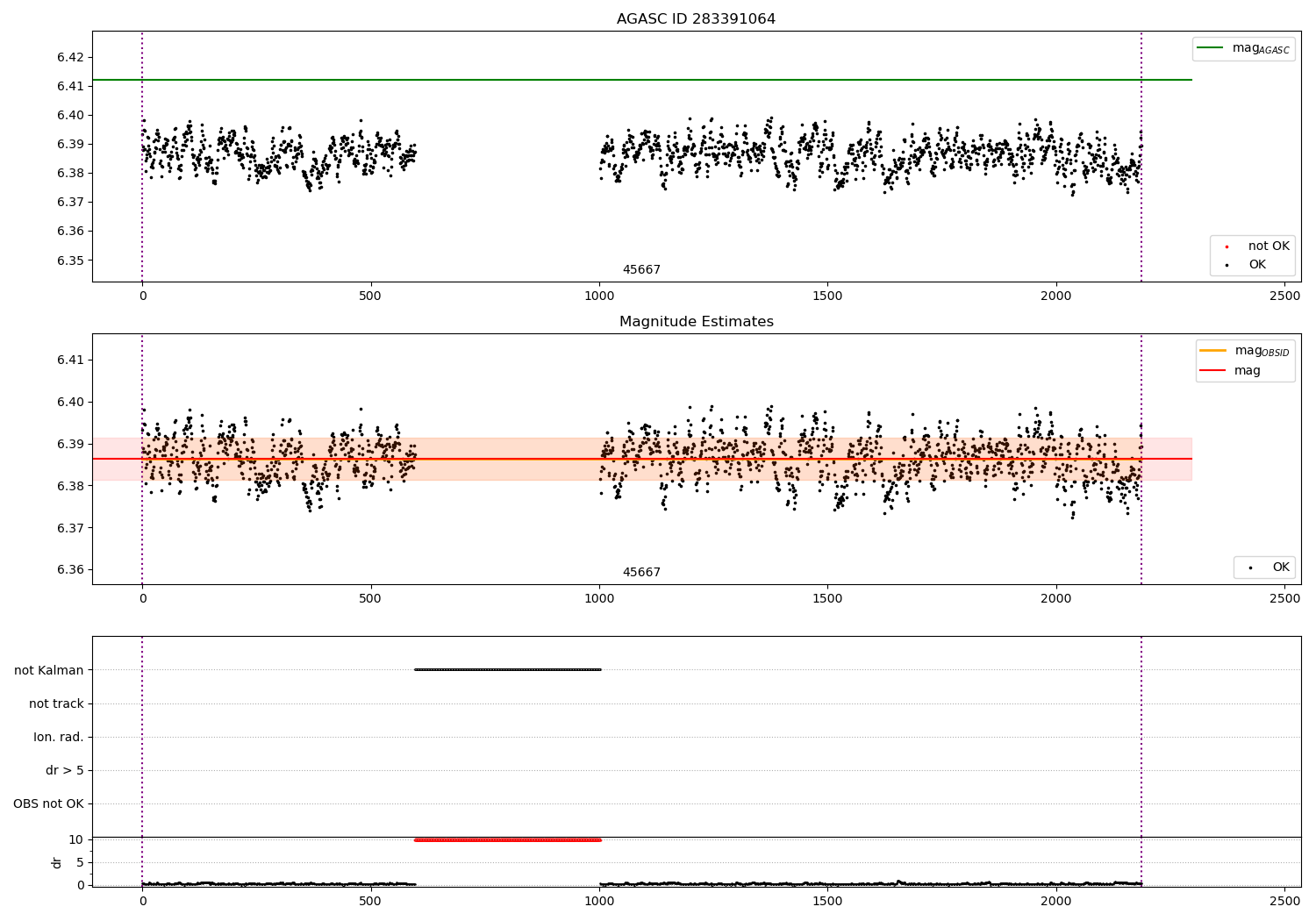Screen dimensions: 1316x921
Task: Click the mag OBSID legend label
Action: coord(1262,351)
